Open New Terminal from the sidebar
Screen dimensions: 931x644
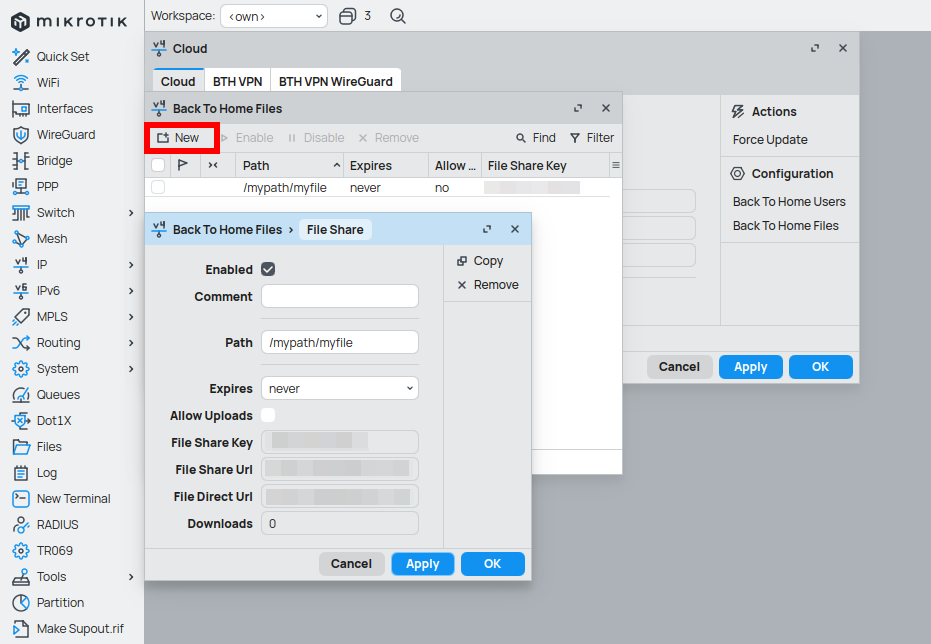click(73, 499)
